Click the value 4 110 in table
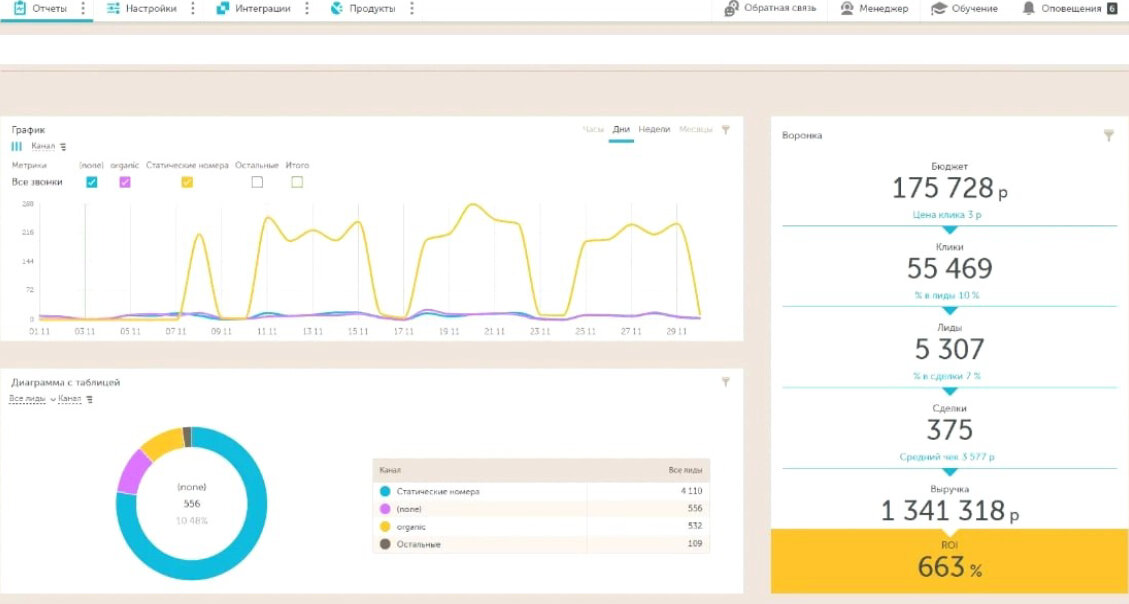 click(x=690, y=491)
